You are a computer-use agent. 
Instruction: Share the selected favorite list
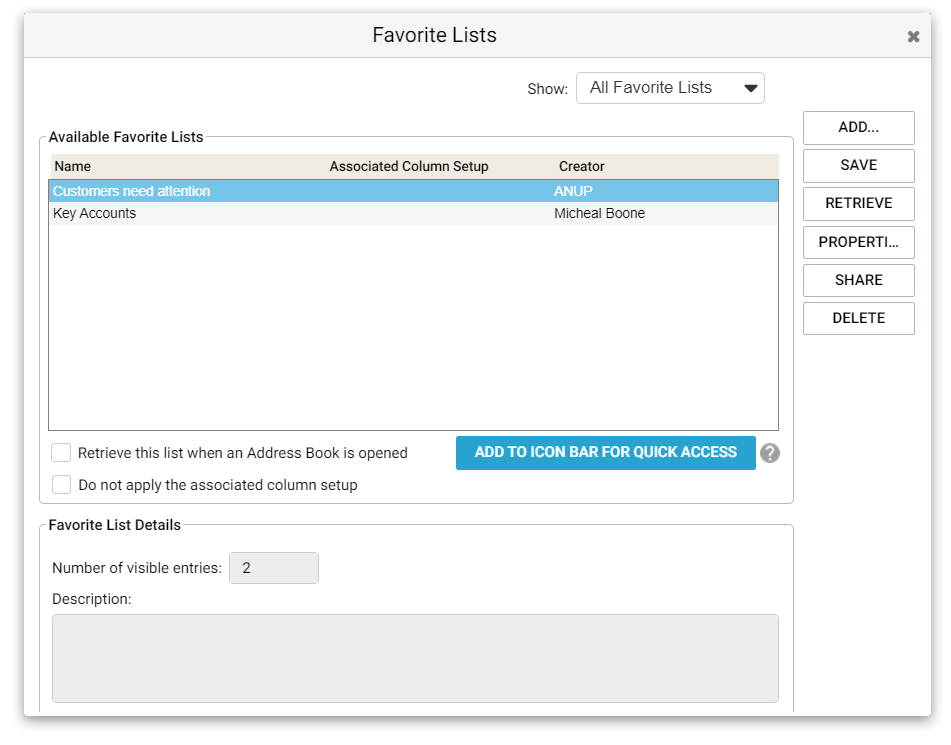[x=859, y=280]
